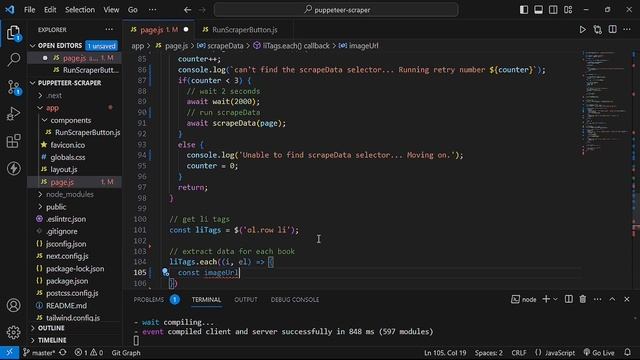Open the Extensions view

coord(13,141)
